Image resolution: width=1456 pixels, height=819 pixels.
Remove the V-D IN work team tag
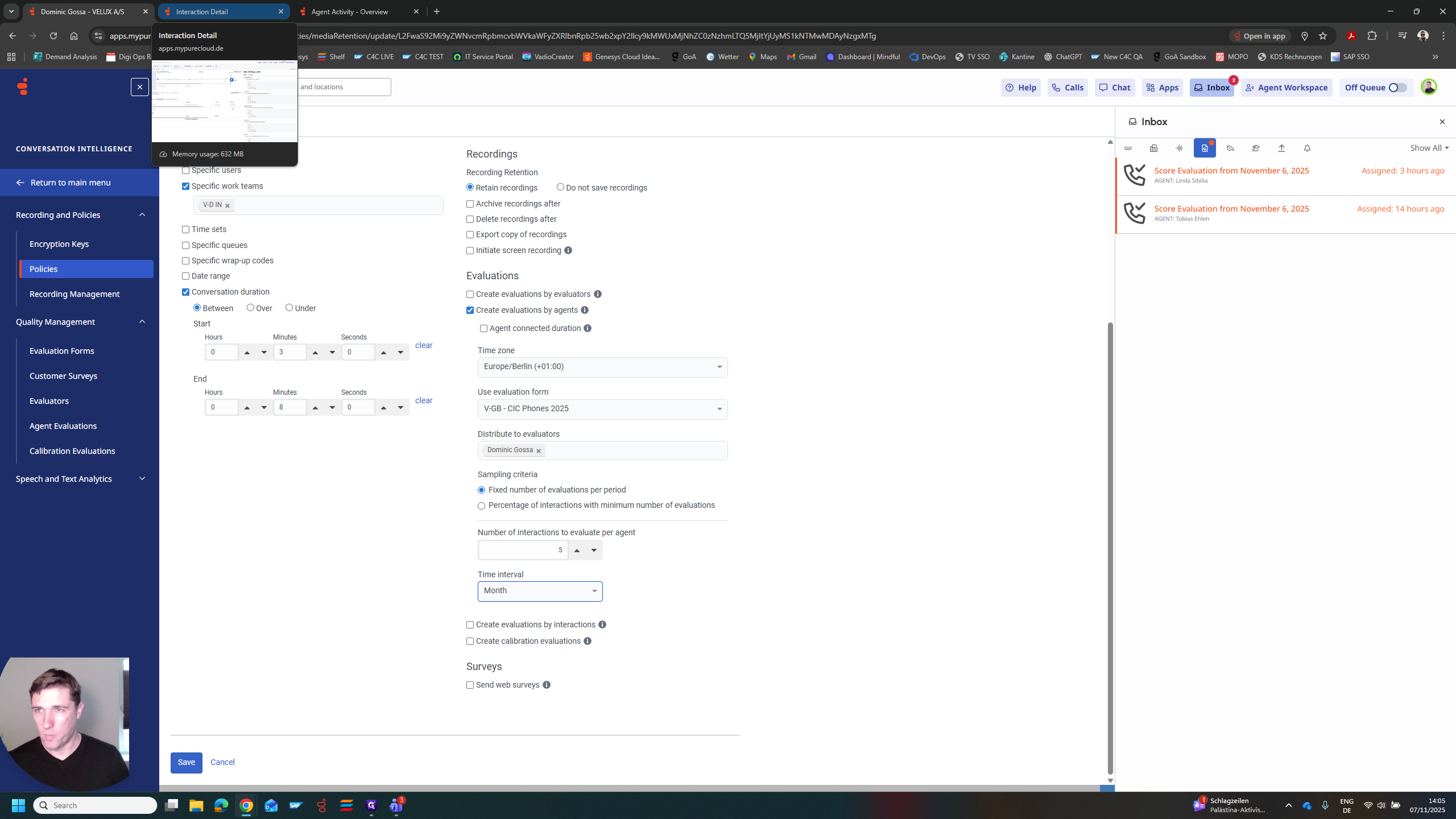[227, 205]
